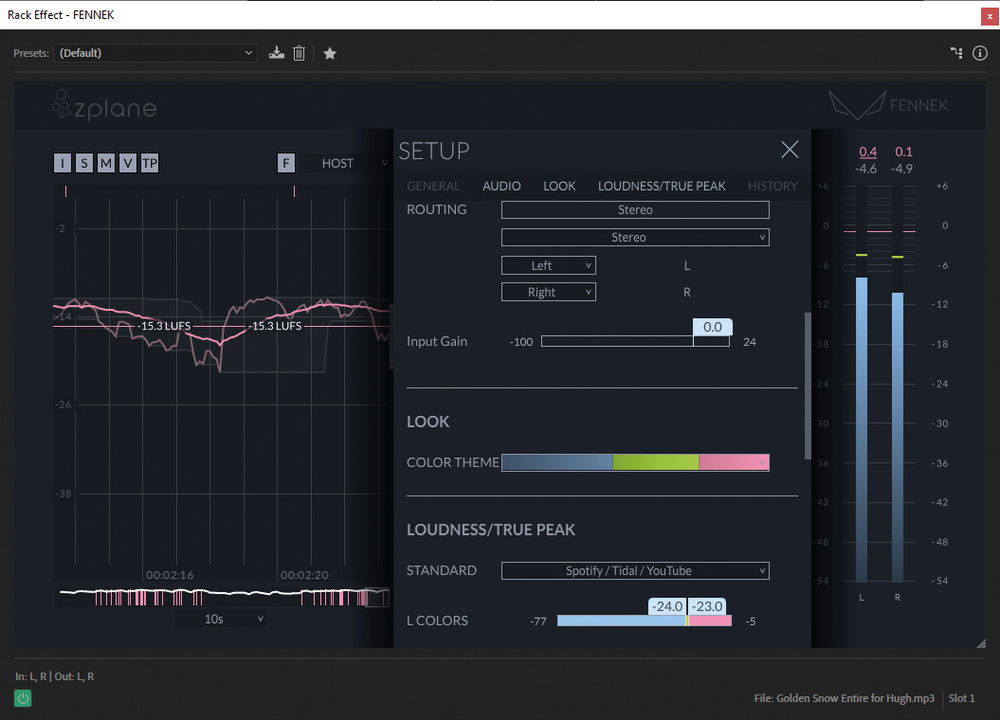The width and height of the screenshot is (1000, 720).
Task: Click the 00:02:20 time label
Action: (x=304, y=575)
